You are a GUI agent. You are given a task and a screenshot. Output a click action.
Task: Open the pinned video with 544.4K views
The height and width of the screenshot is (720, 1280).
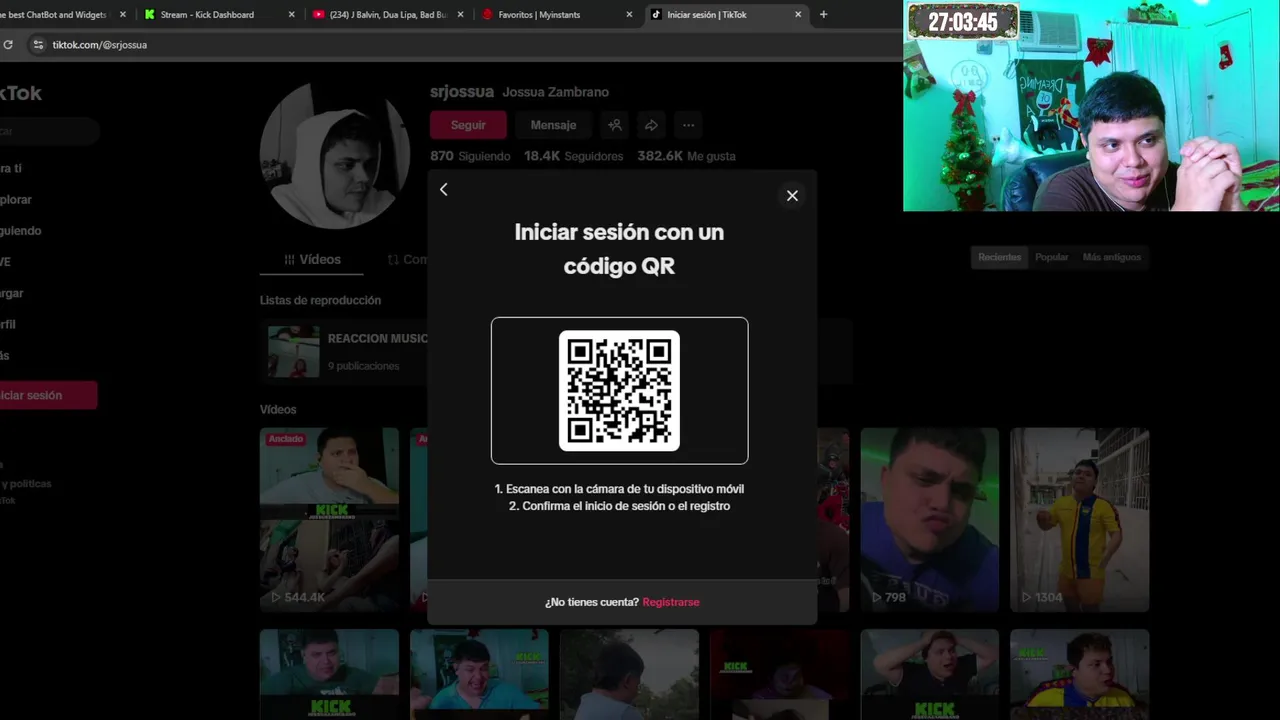[329, 519]
